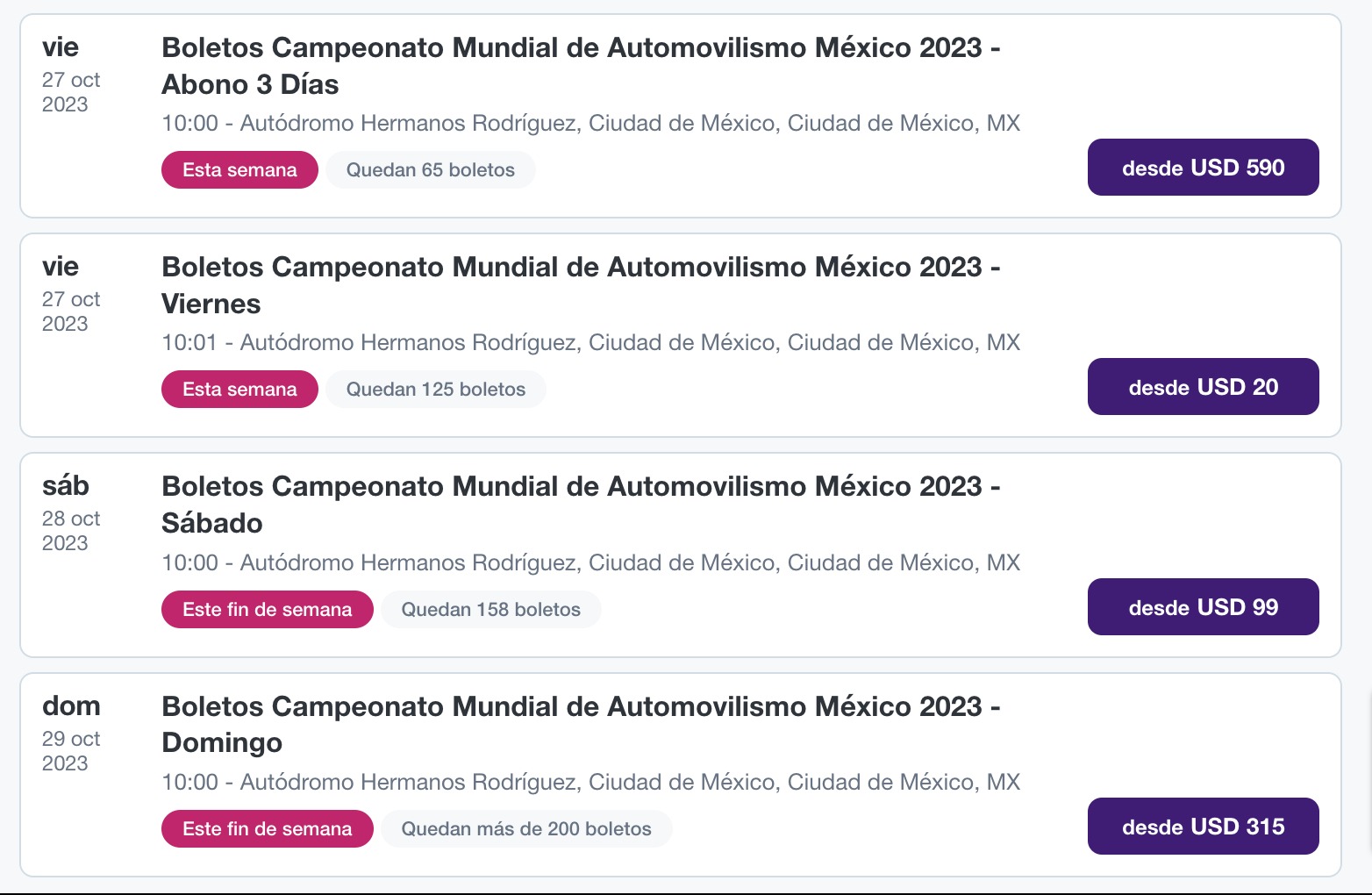1372x895 pixels.
Task: Click the "Quedan 125 boletos" pill
Action: [435, 390]
